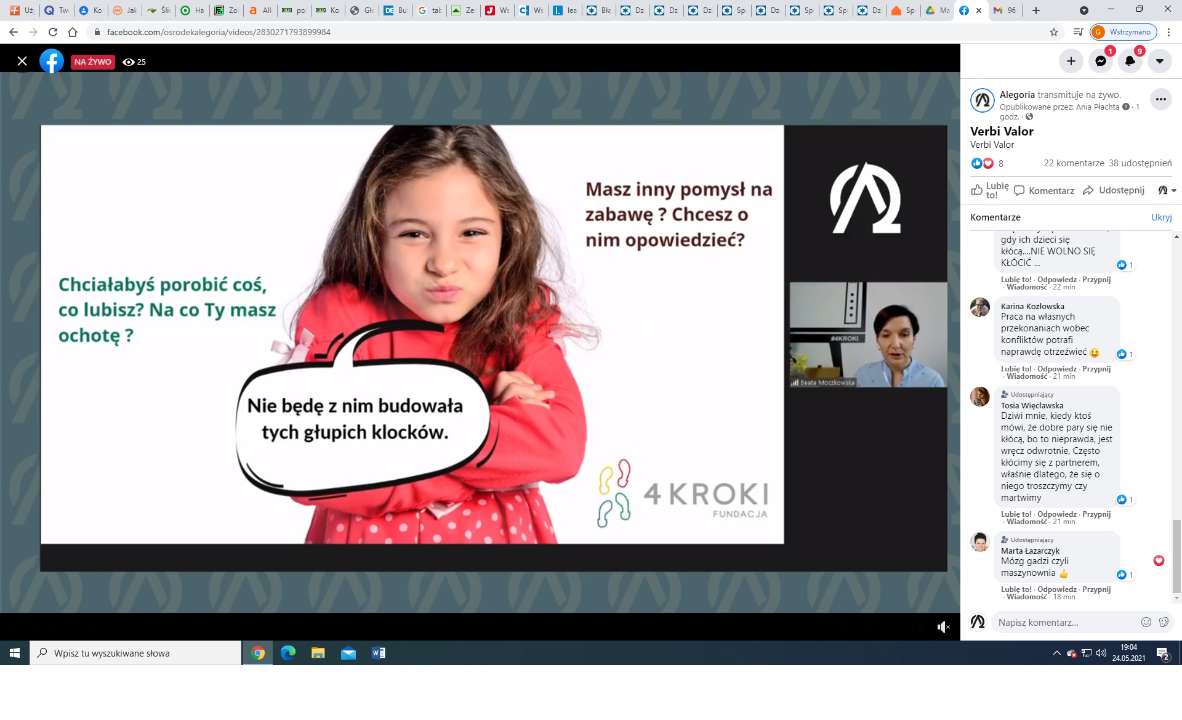
Task: Open Messenger chats icon
Action: click(1100, 61)
